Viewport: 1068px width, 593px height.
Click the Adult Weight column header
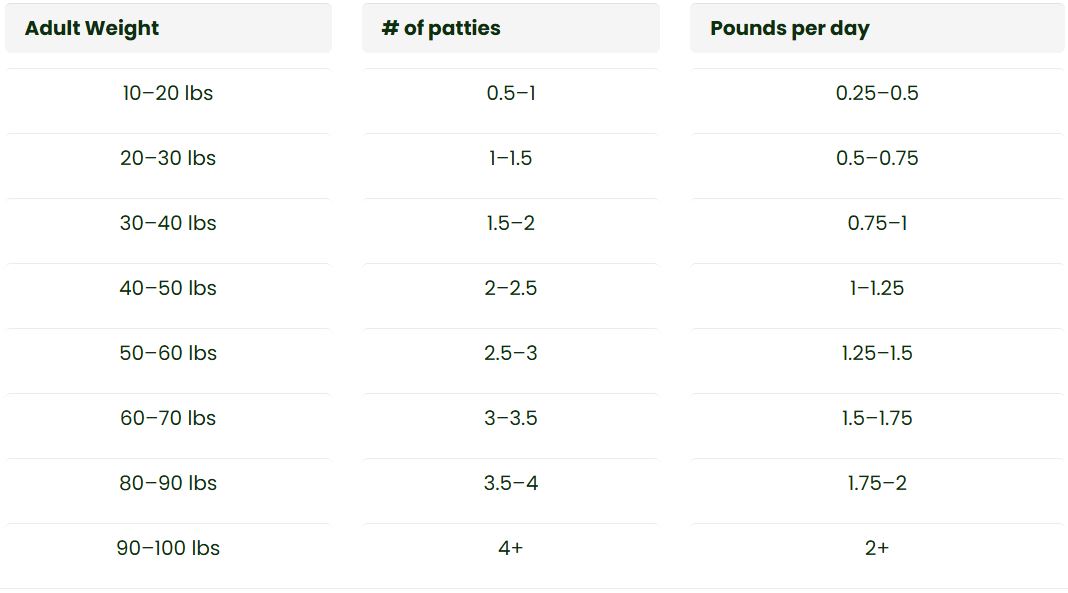pos(92,28)
